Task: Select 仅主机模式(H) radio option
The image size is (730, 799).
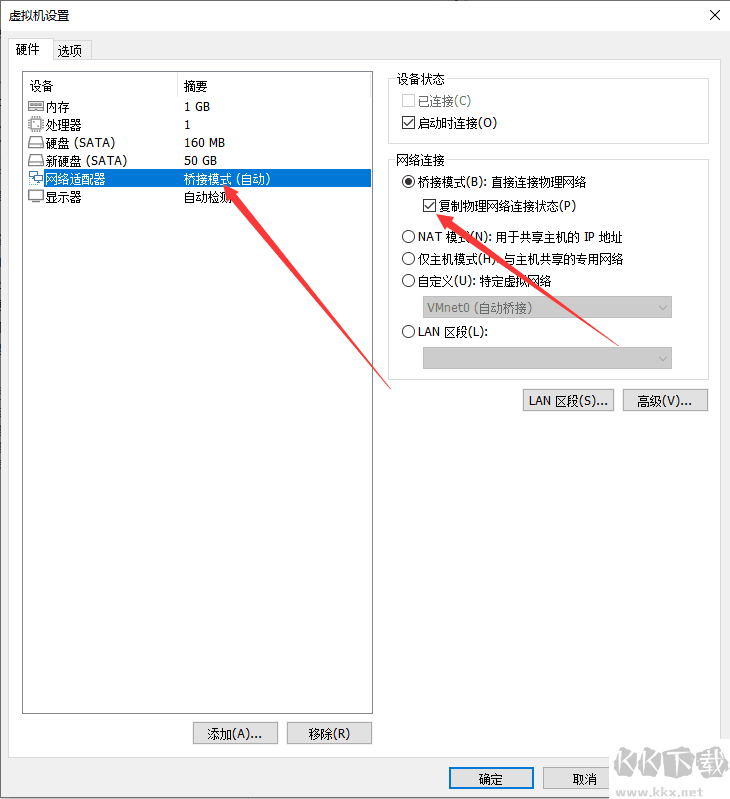Action: pyautogui.click(x=408, y=259)
